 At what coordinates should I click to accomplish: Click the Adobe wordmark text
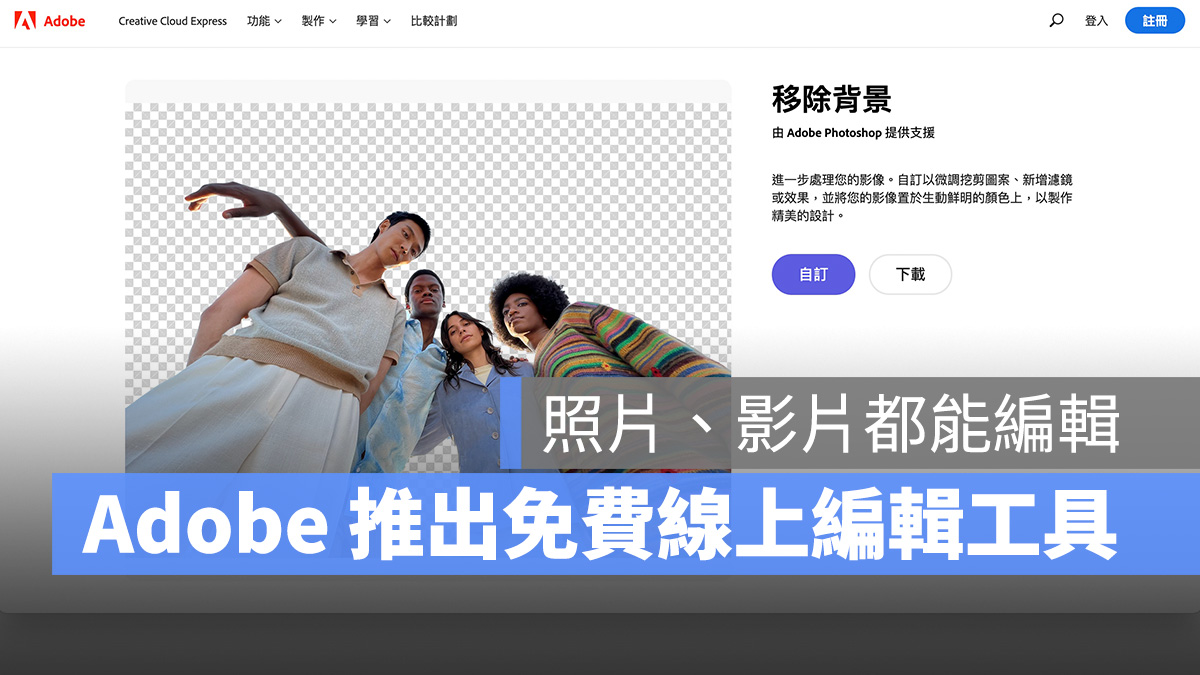coord(65,21)
